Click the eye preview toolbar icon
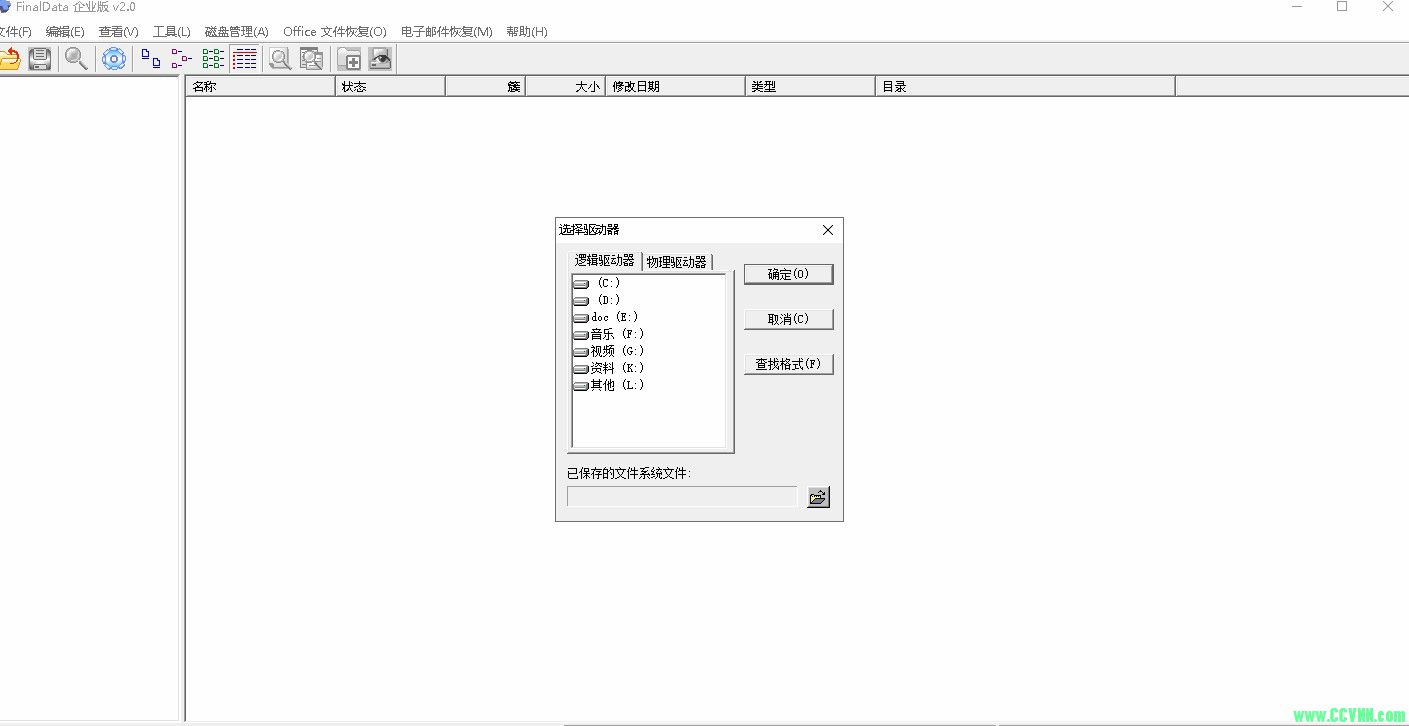 tap(380, 59)
